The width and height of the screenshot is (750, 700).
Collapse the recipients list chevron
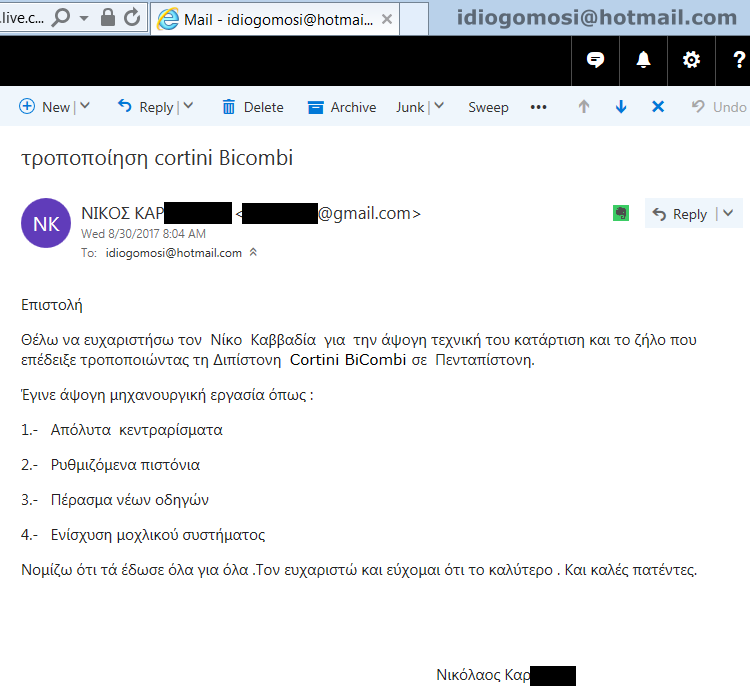pyautogui.click(x=254, y=252)
